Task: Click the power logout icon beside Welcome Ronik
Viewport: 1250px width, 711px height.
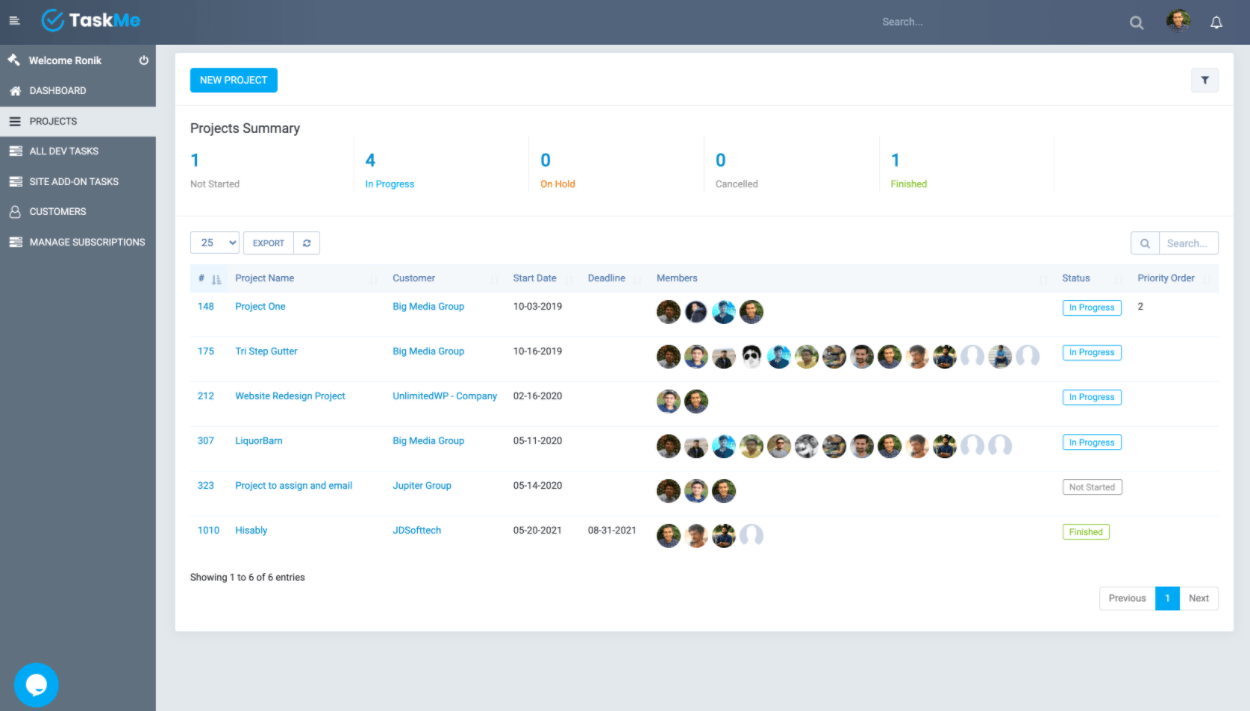Action: pyautogui.click(x=144, y=60)
